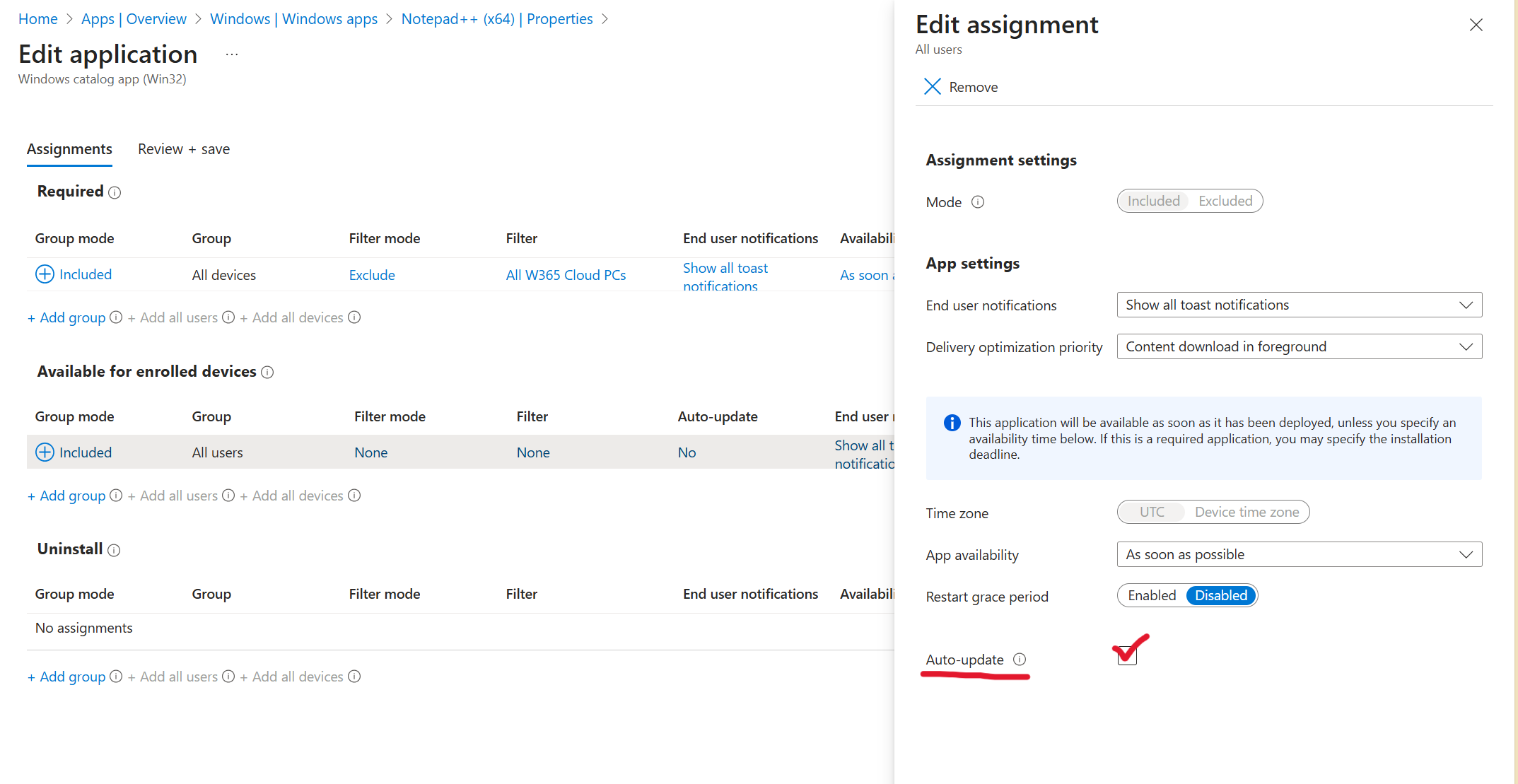Click the X icon next to Remove

click(x=932, y=87)
